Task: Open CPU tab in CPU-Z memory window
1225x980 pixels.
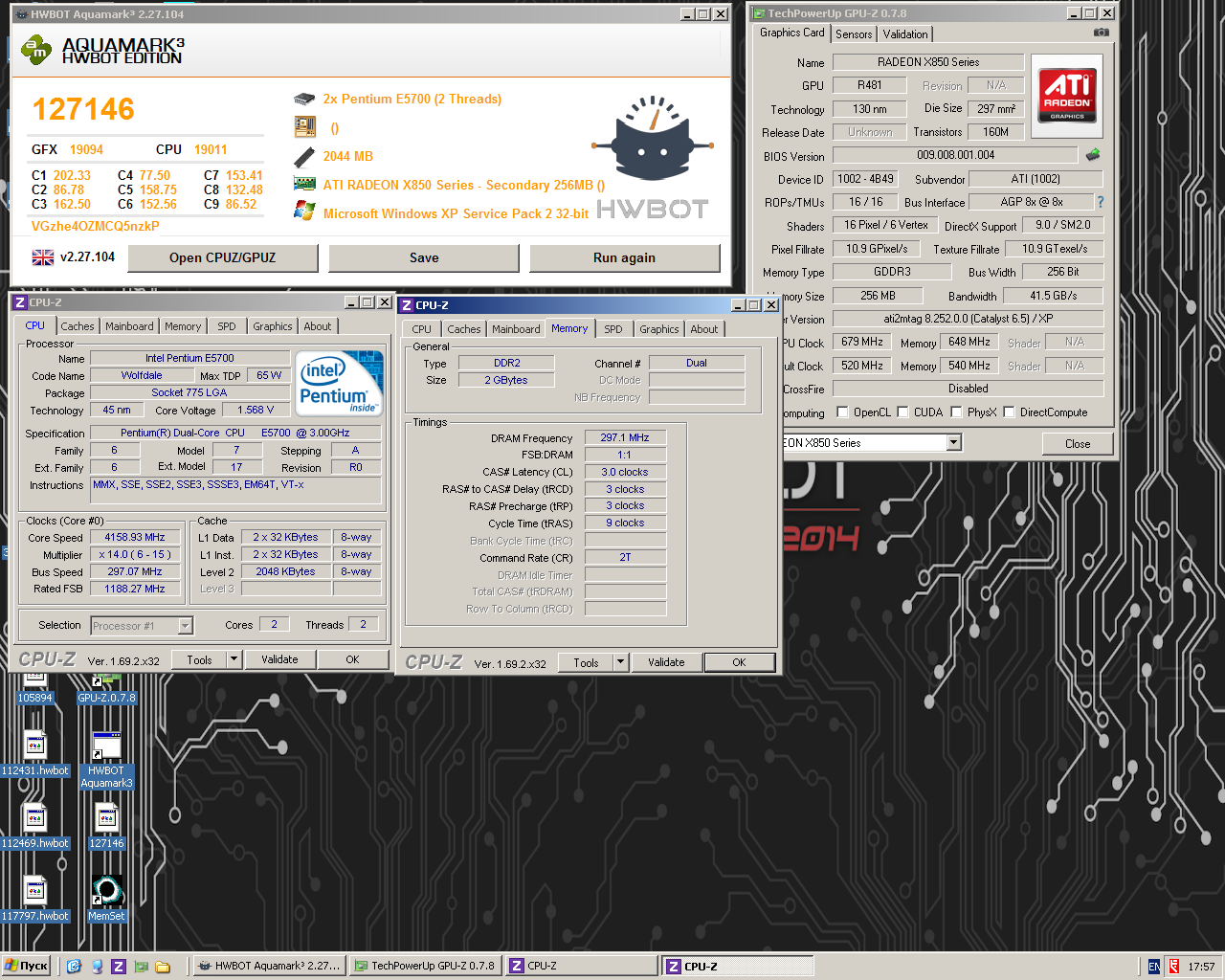Action: click(x=422, y=329)
